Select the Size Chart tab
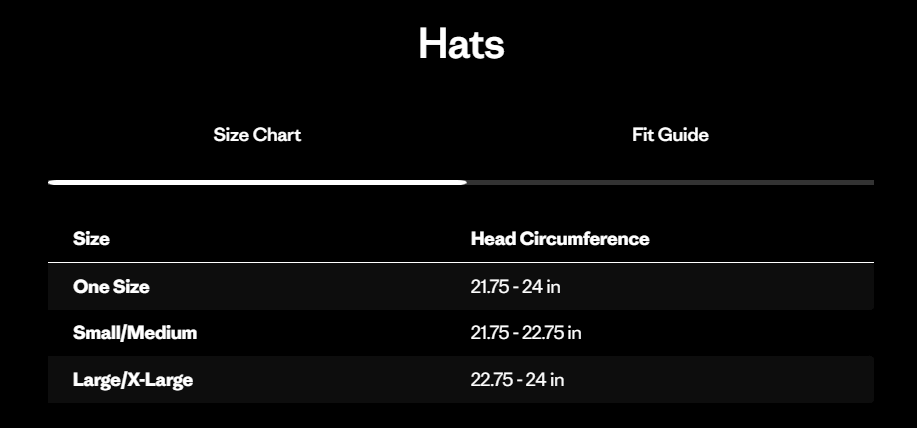The image size is (917, 428). pyautogui.click(x=257, y=135)
